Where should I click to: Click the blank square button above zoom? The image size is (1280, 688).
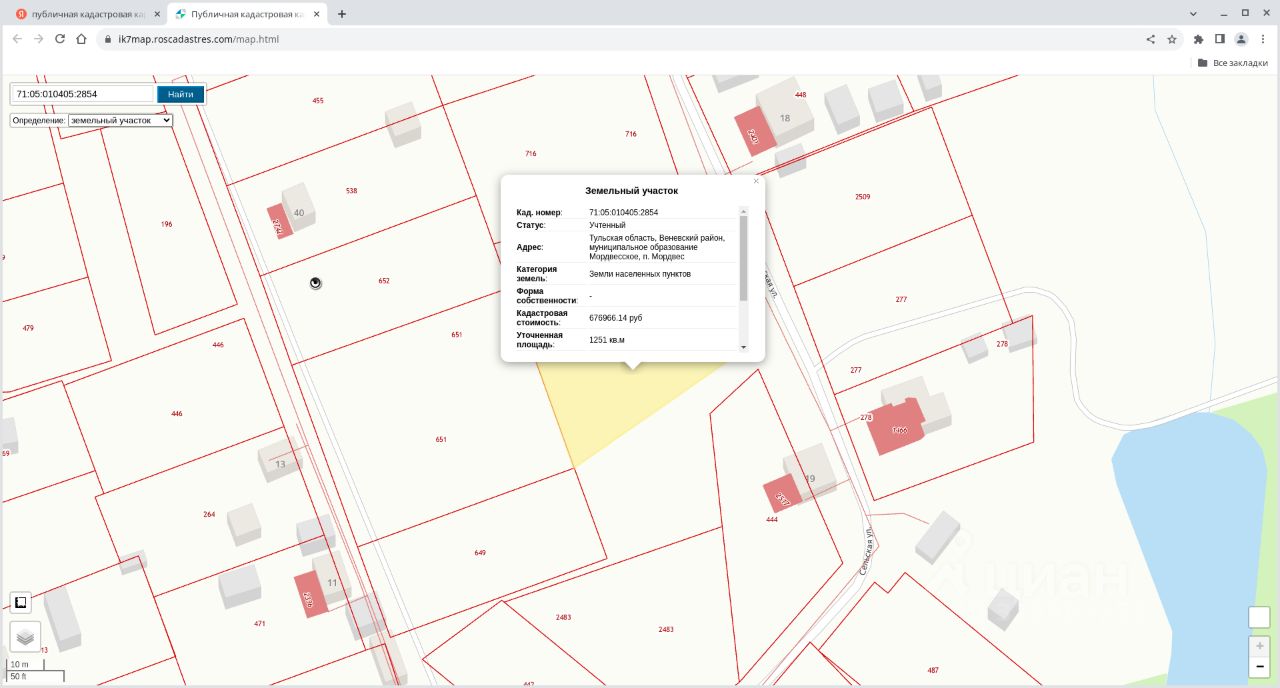coord(1260,618)
